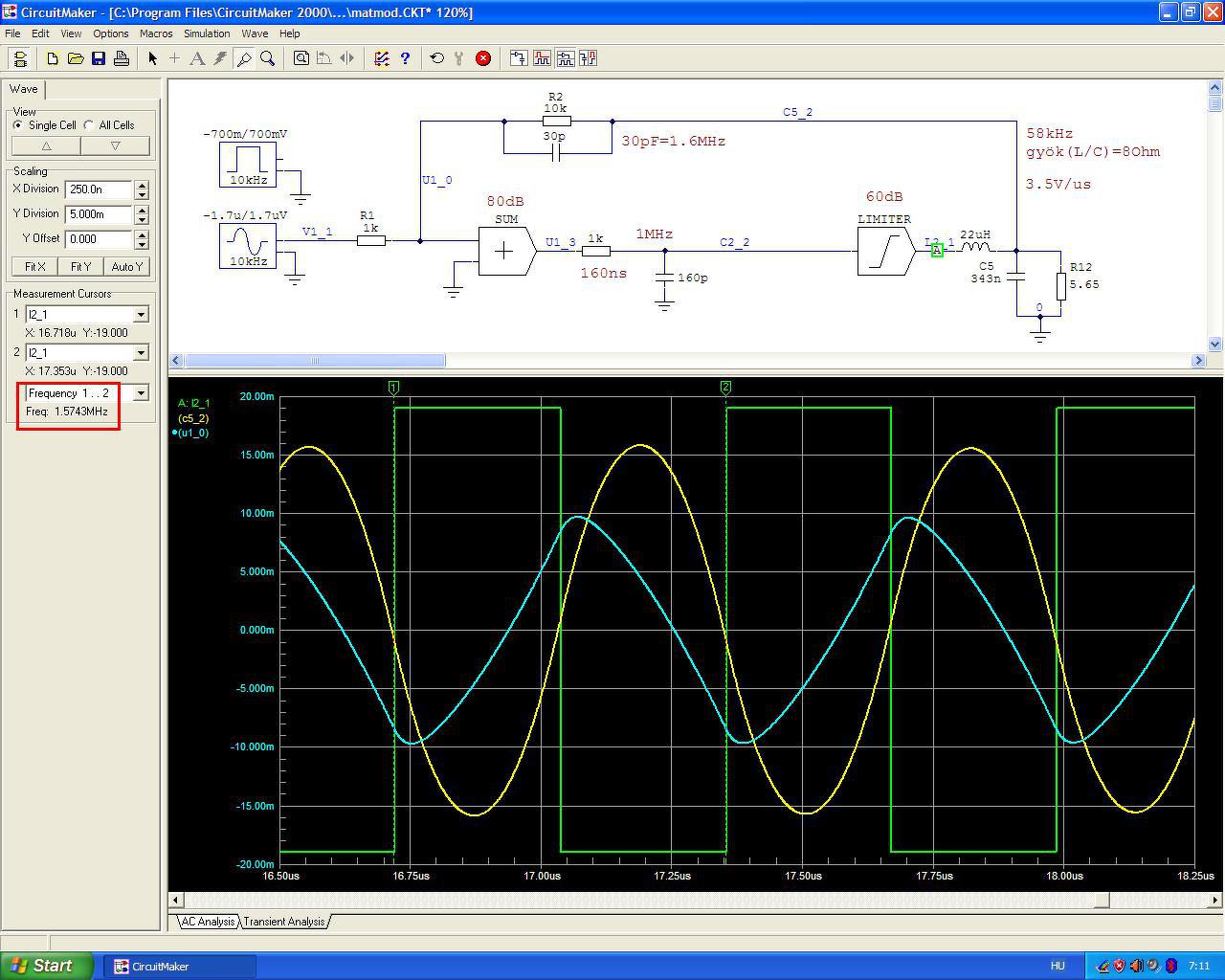This screenshot has width=1225, height=980.
Task: Open the Frequency 1..2 measurement dropdown
Action: 141,393
